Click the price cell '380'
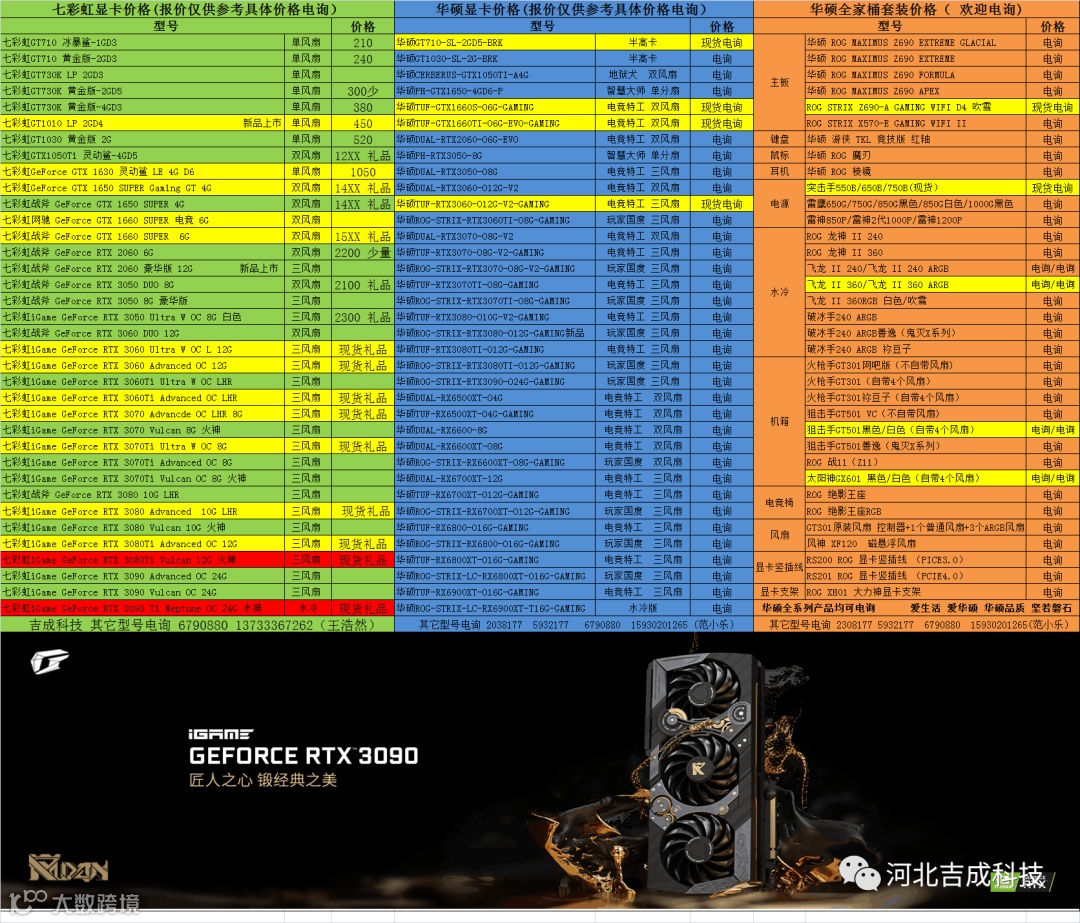1080x923 pixels. (363, 107)
